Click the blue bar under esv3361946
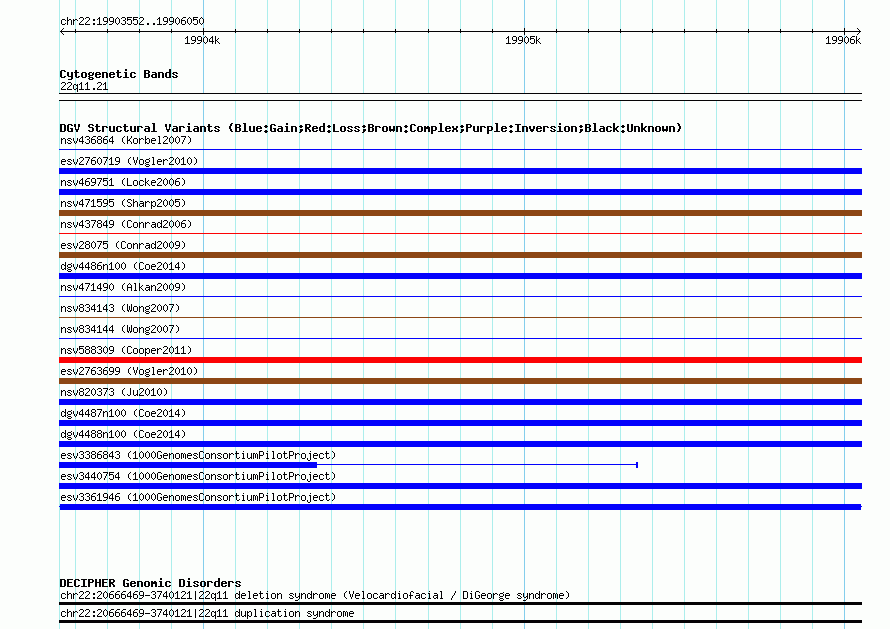 click(x=460, y=507)
